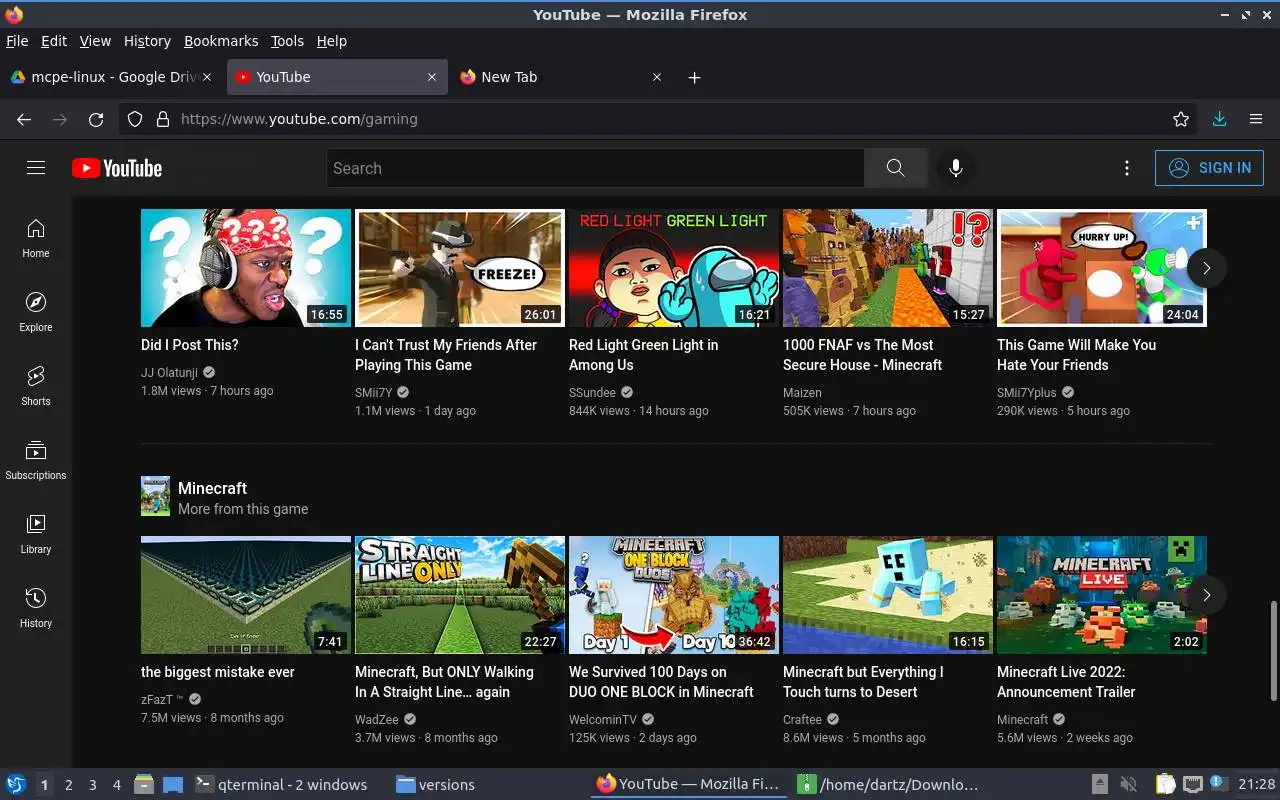This screenshot has height=800, width=1280.
Task: Open the Bookmarks menu
Action: click(221, 41)
